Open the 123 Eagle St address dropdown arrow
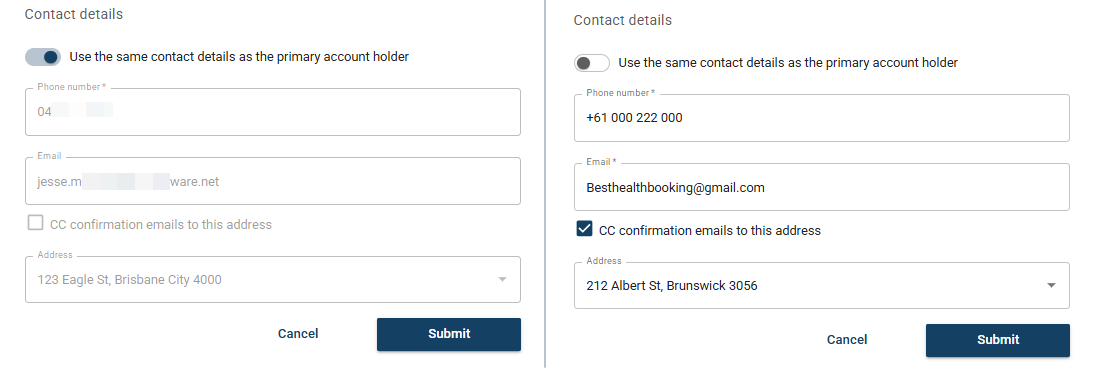The width and height of the screenshot is (1101, 368). [502, 280]
